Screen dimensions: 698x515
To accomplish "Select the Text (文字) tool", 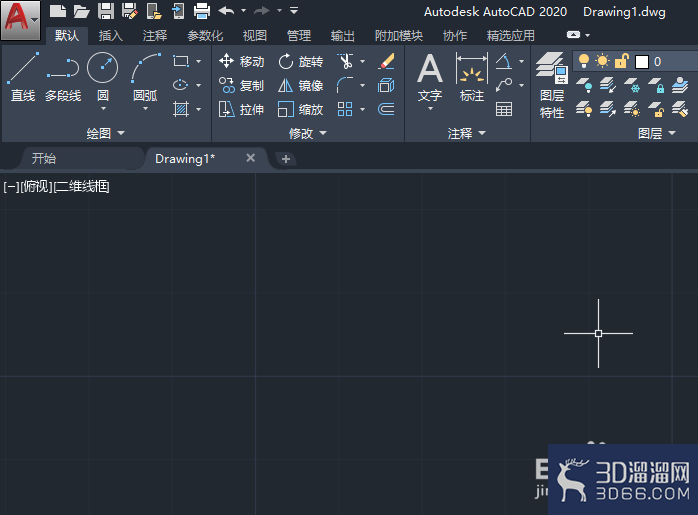I will click(x=430, y=77).
